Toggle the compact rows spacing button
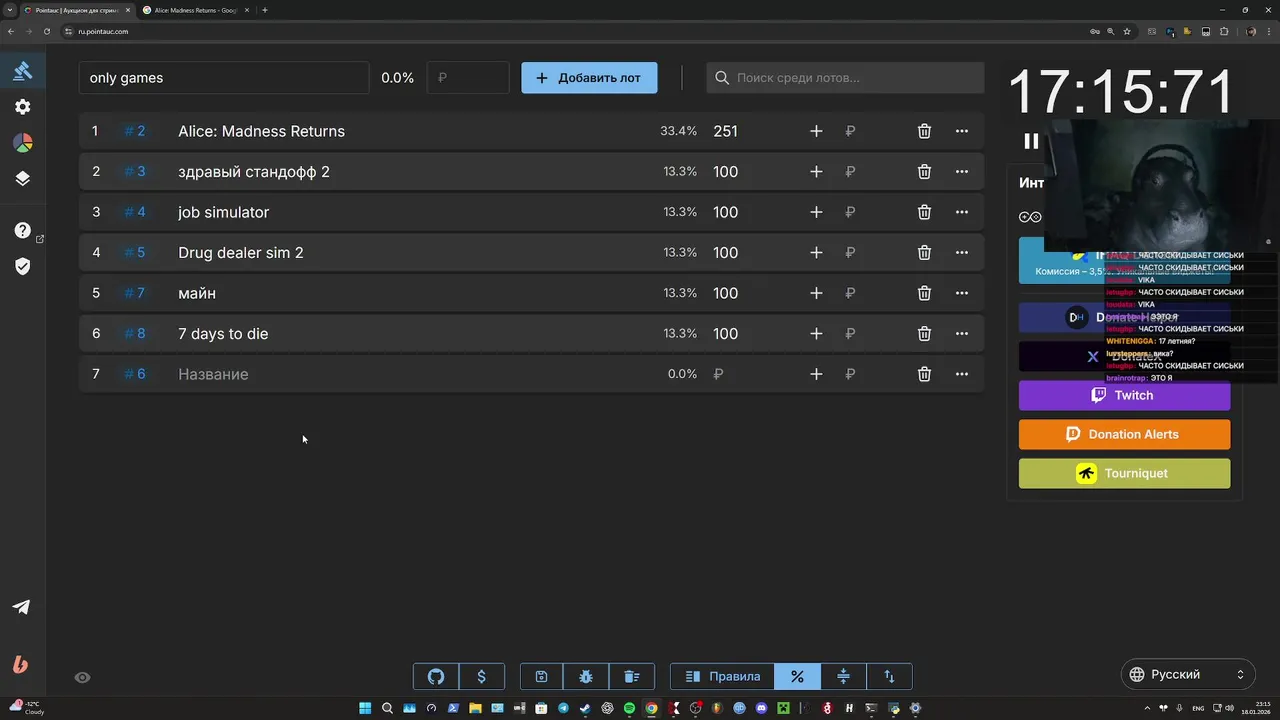This screenshot has width=1280, height=720. [x=843, y=676]
